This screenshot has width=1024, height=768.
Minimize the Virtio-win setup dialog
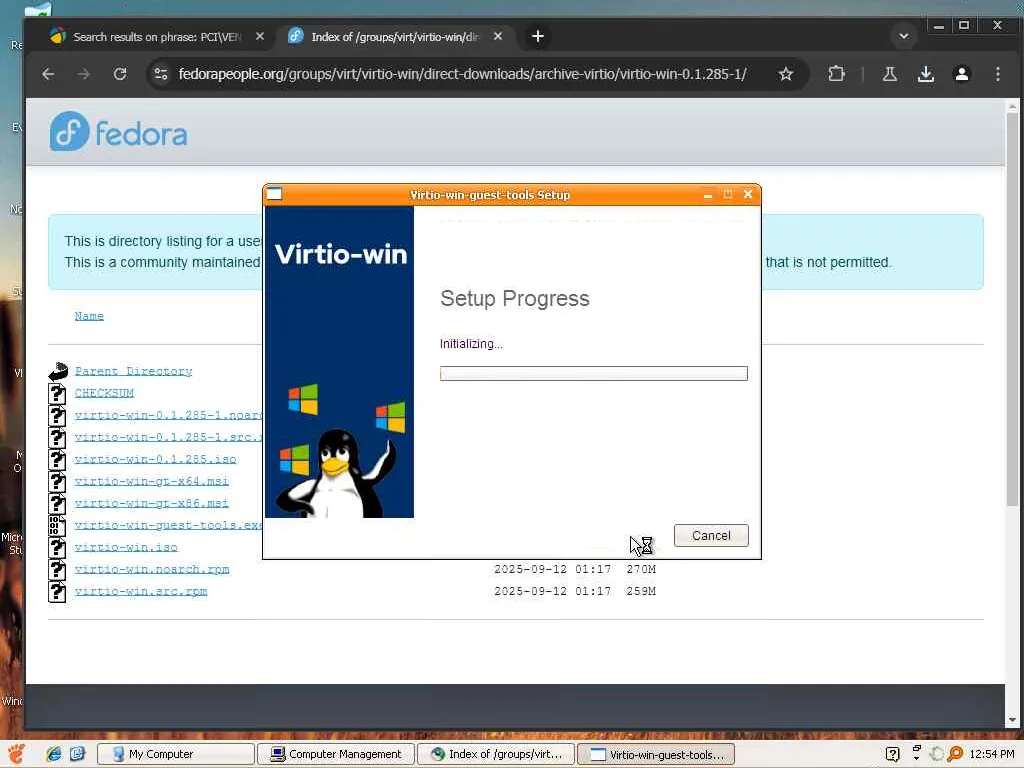(x=707, y=195)
